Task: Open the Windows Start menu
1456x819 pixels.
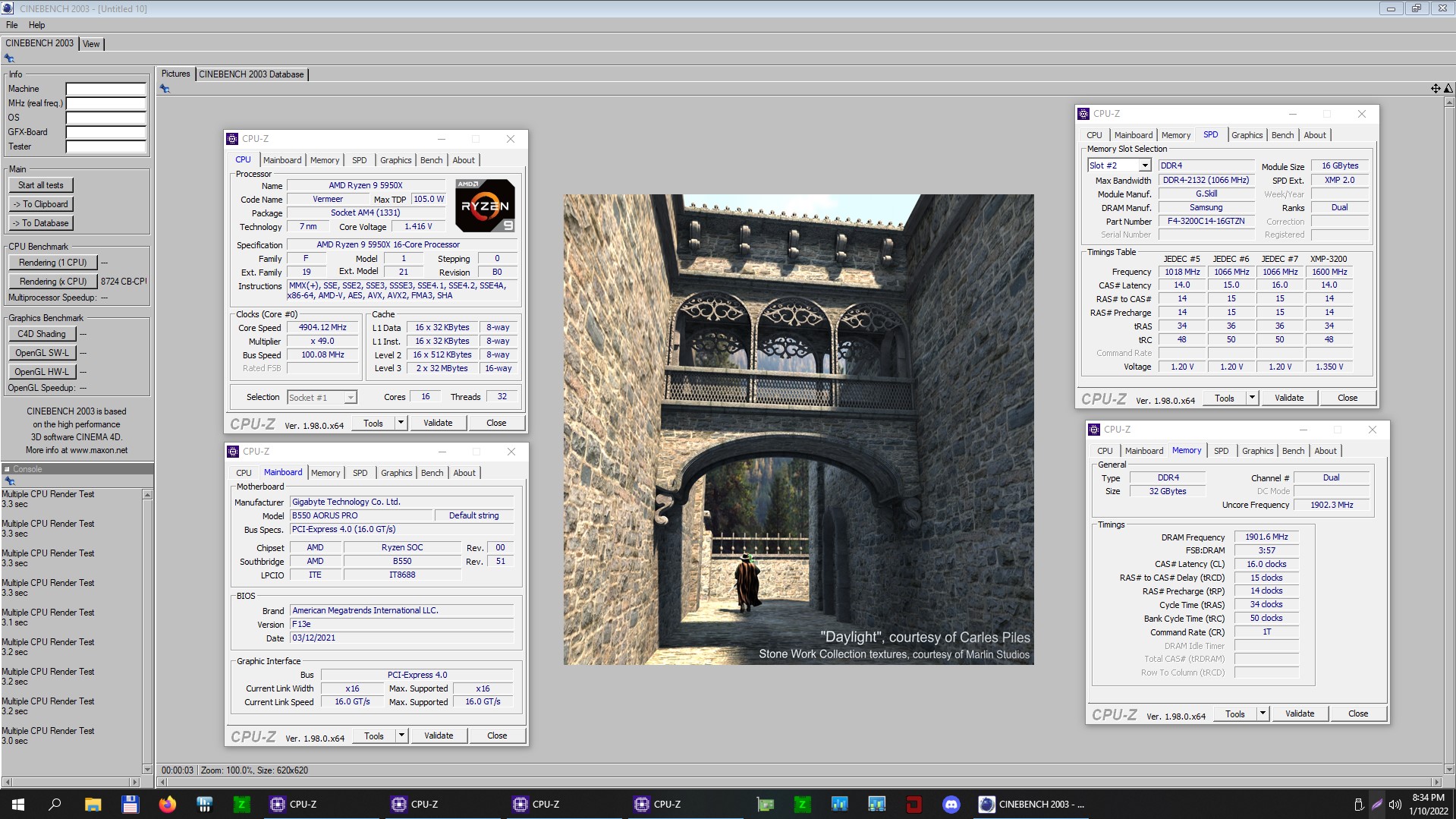Action: pos(18,804)
